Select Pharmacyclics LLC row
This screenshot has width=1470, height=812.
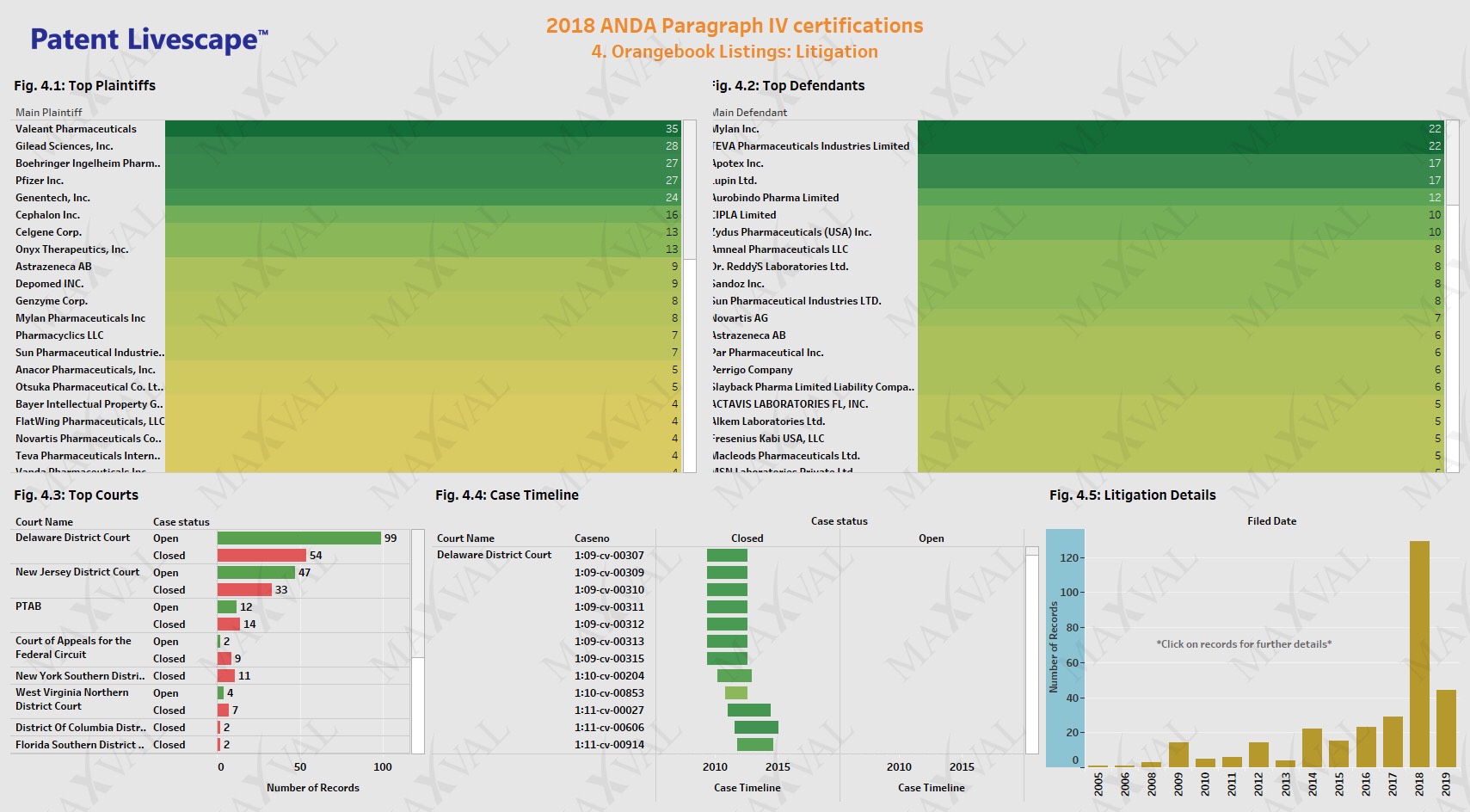click(348, 335)
